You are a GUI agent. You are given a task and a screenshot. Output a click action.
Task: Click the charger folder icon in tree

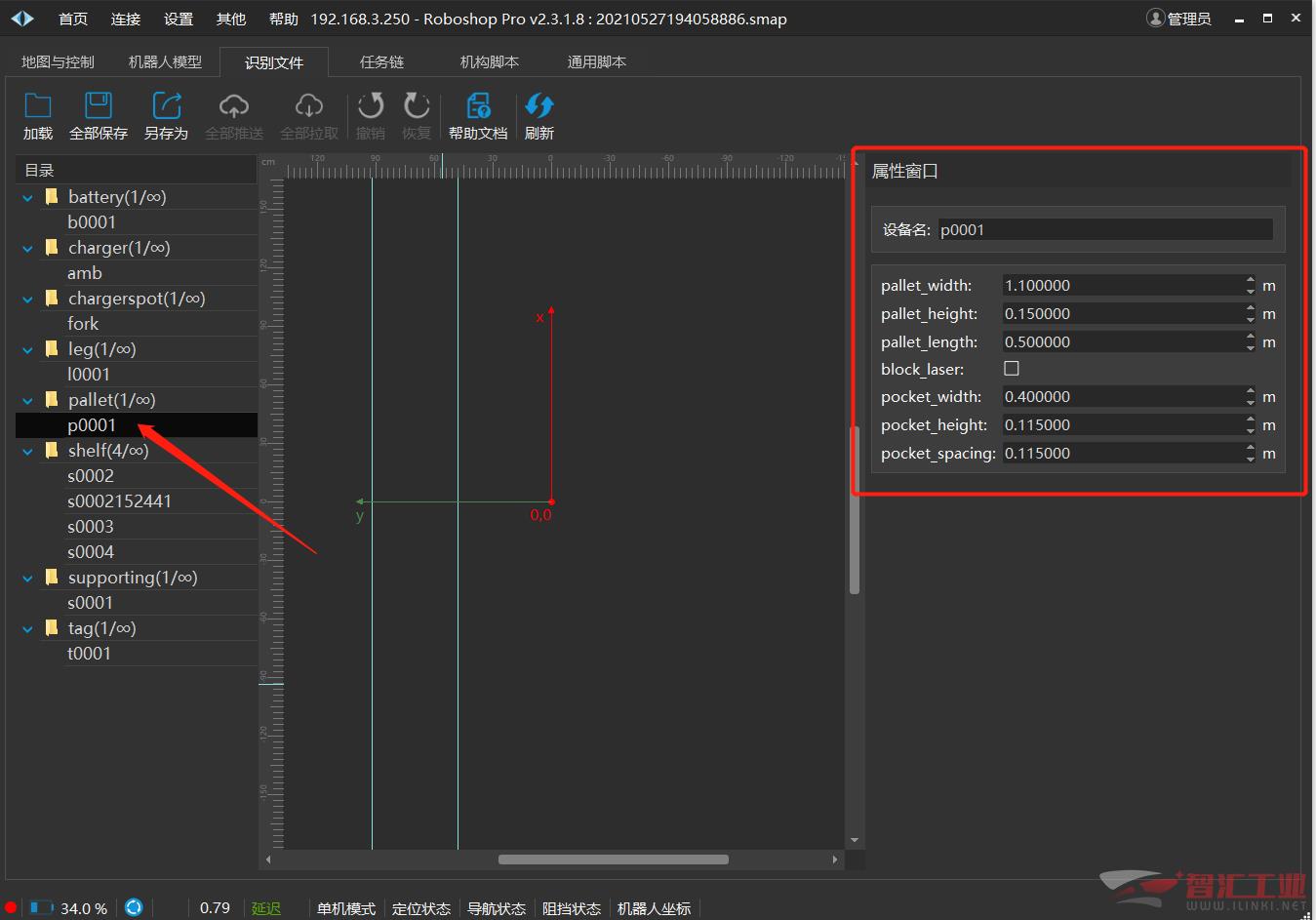[52, 247]
